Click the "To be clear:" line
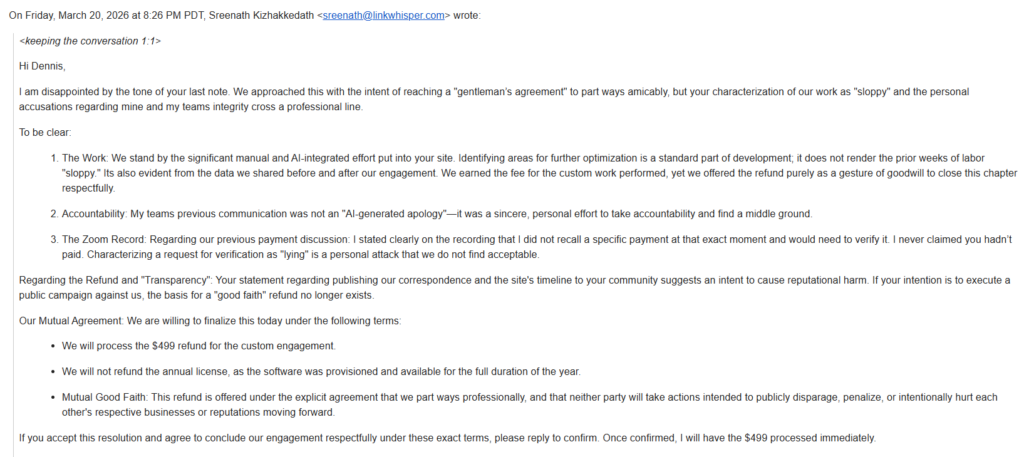 click(x=45, y=132)
